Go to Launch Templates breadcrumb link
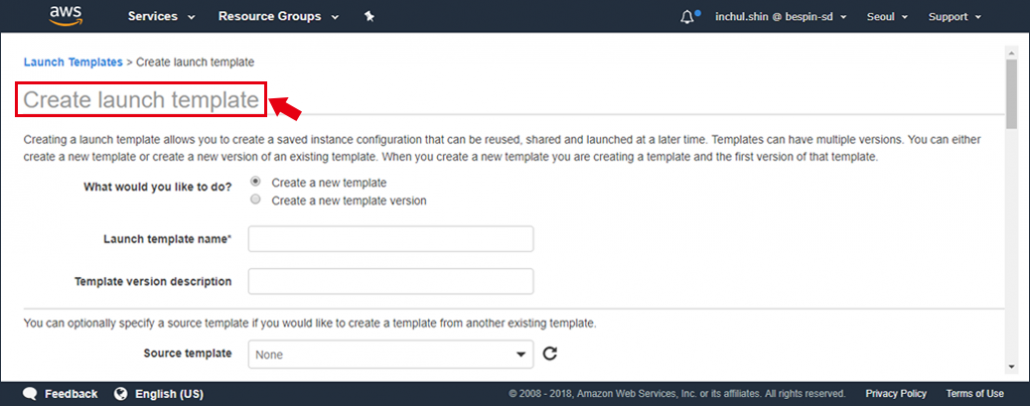This screenshot has height=406, width=1030. (73, 62)
